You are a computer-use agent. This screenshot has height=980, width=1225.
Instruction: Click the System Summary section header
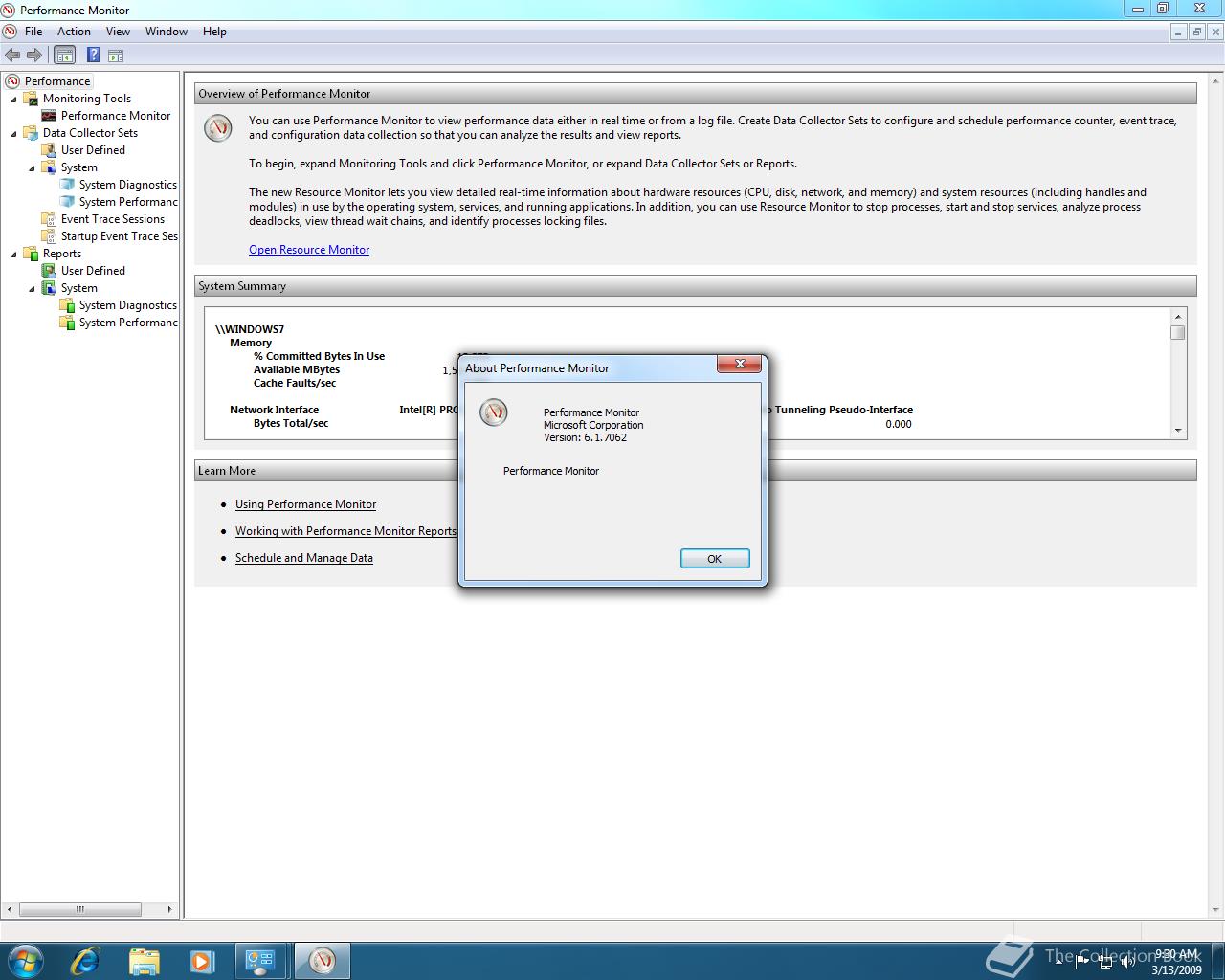tap(696, 286)
